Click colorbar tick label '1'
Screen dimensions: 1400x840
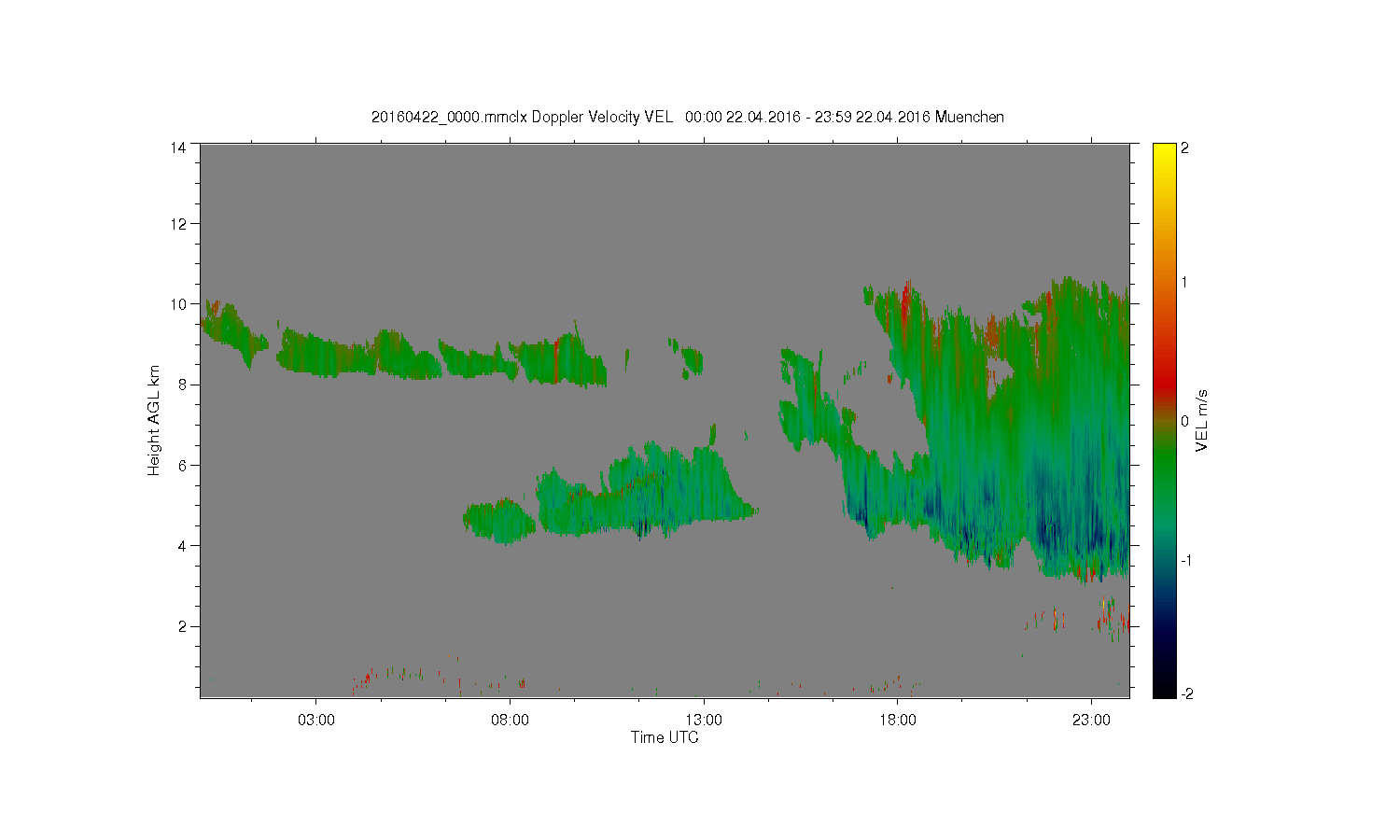(1184, 283)
